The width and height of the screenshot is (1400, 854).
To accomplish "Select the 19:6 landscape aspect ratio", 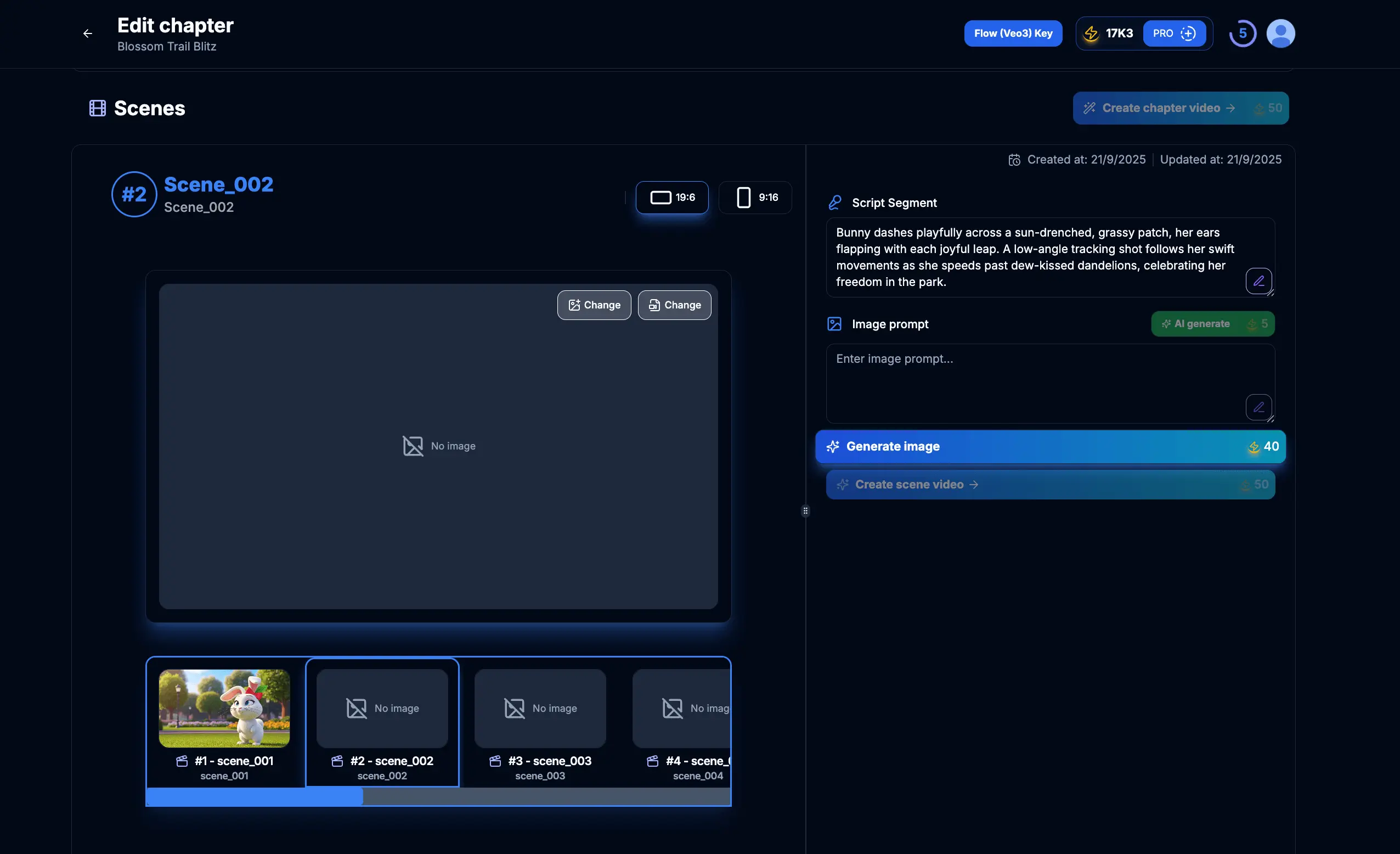I will (x=671, y=197).
